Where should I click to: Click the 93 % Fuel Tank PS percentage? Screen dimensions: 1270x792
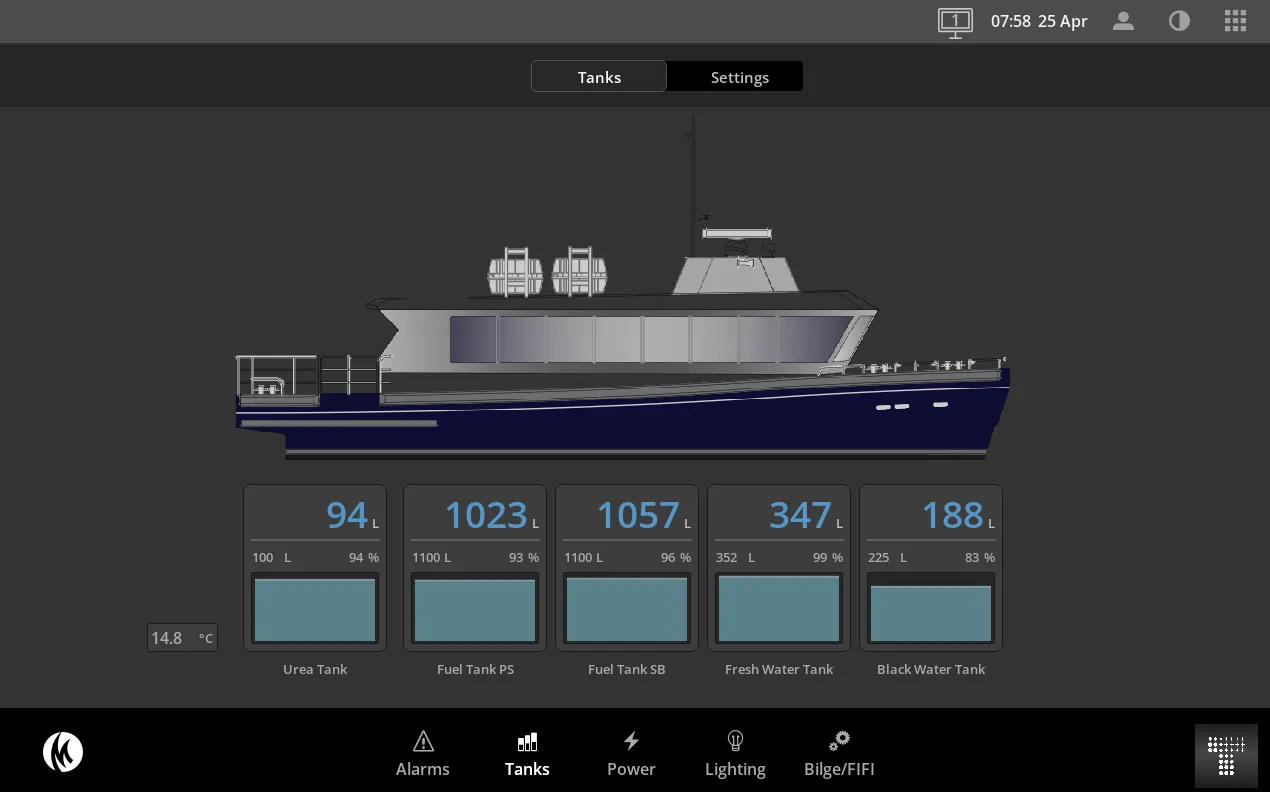click(x=523, y=557)
